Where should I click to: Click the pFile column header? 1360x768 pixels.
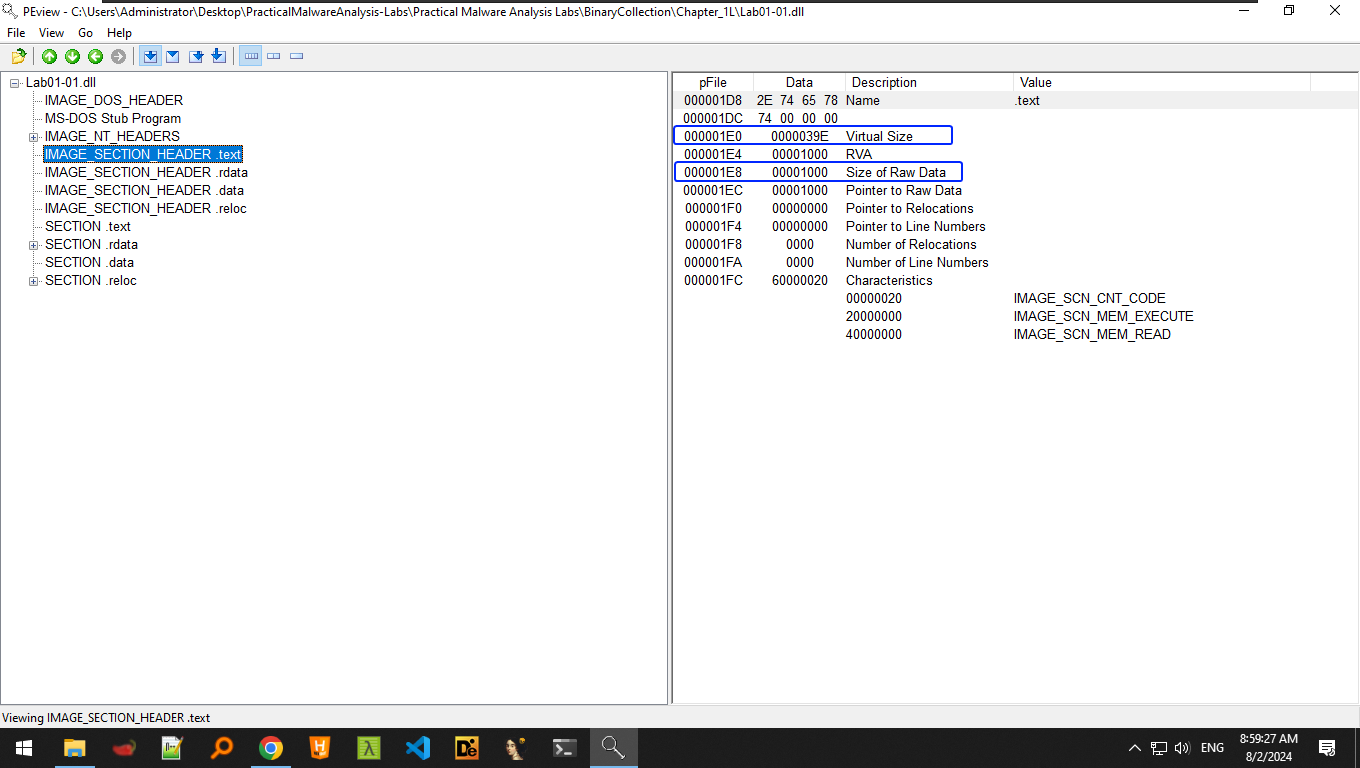pos(713,83)
